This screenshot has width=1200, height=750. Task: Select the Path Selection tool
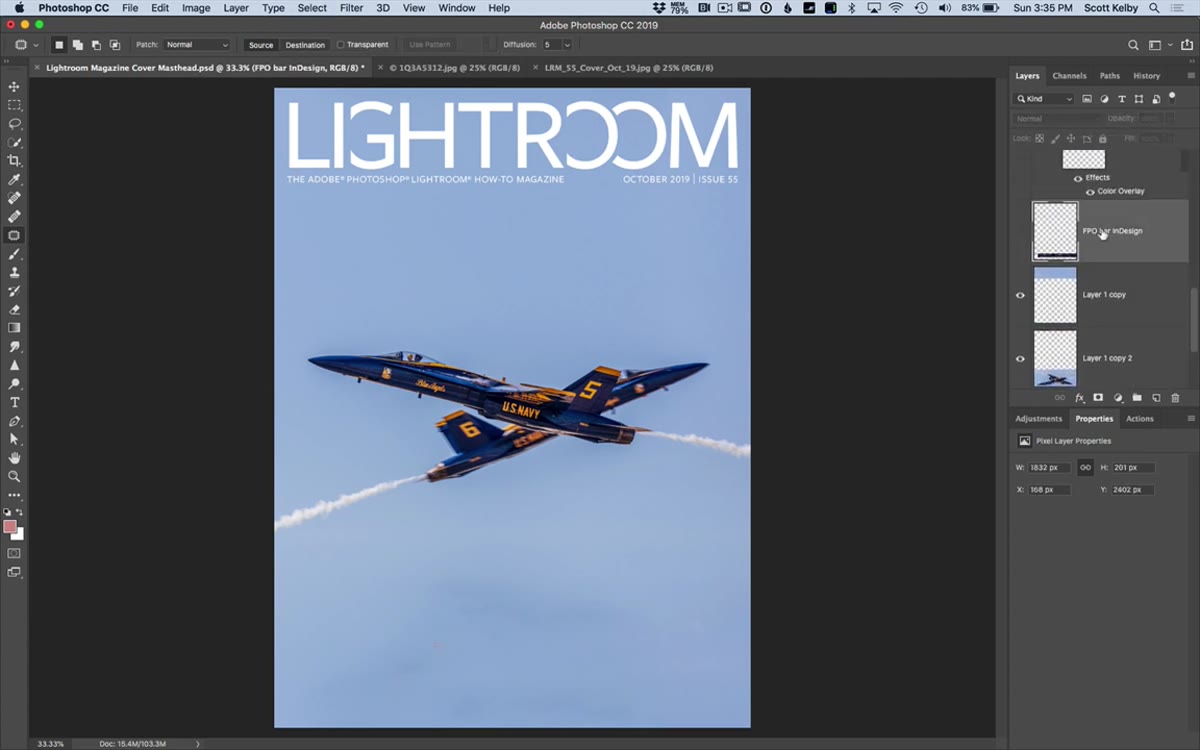click(x=14, y=439)
